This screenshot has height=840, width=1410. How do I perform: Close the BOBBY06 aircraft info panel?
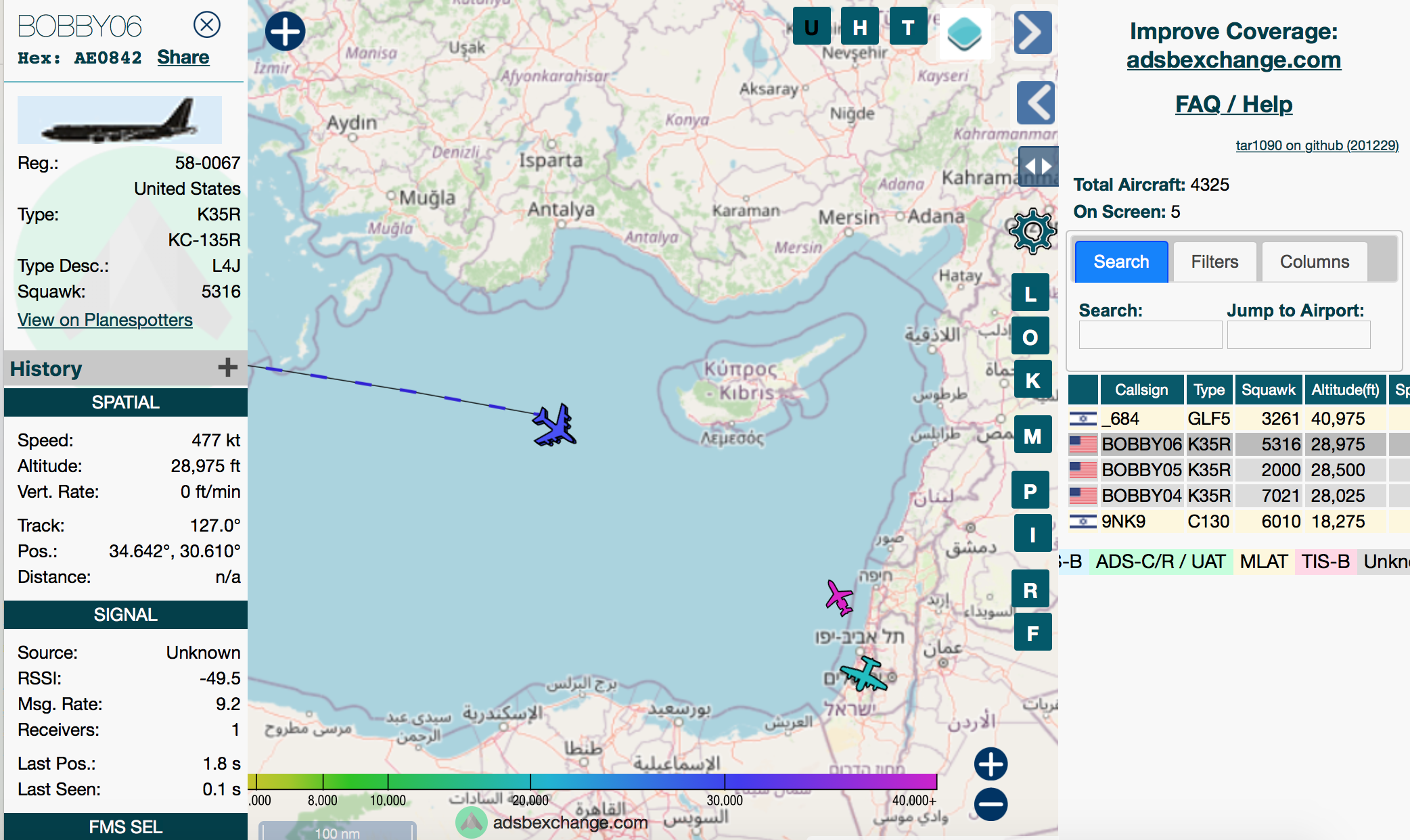pyautogui.click(x=207, y=25)
